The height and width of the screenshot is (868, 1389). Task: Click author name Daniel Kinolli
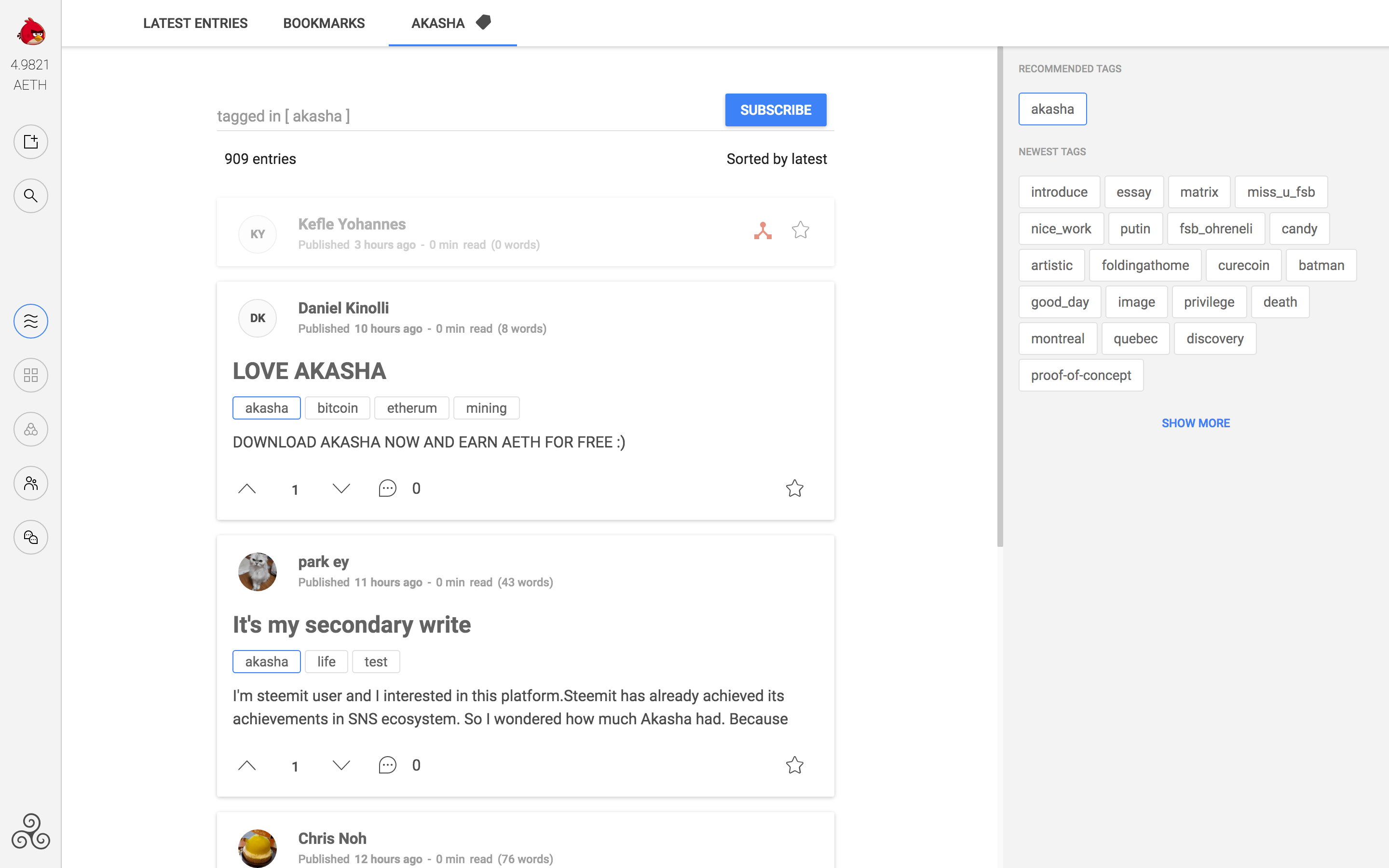coord(343,308)
